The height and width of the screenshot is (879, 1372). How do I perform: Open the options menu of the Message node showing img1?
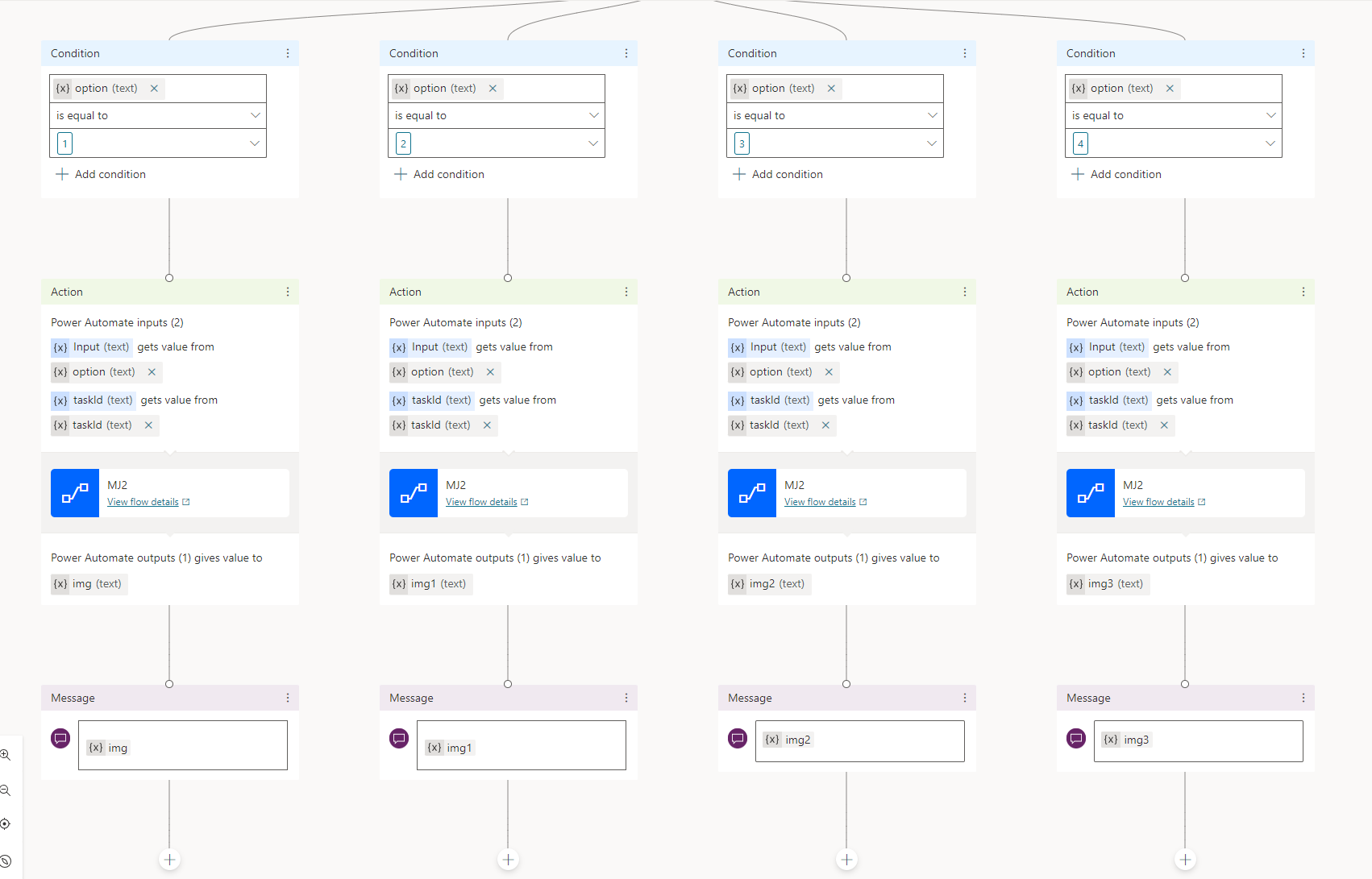point(626,698)
